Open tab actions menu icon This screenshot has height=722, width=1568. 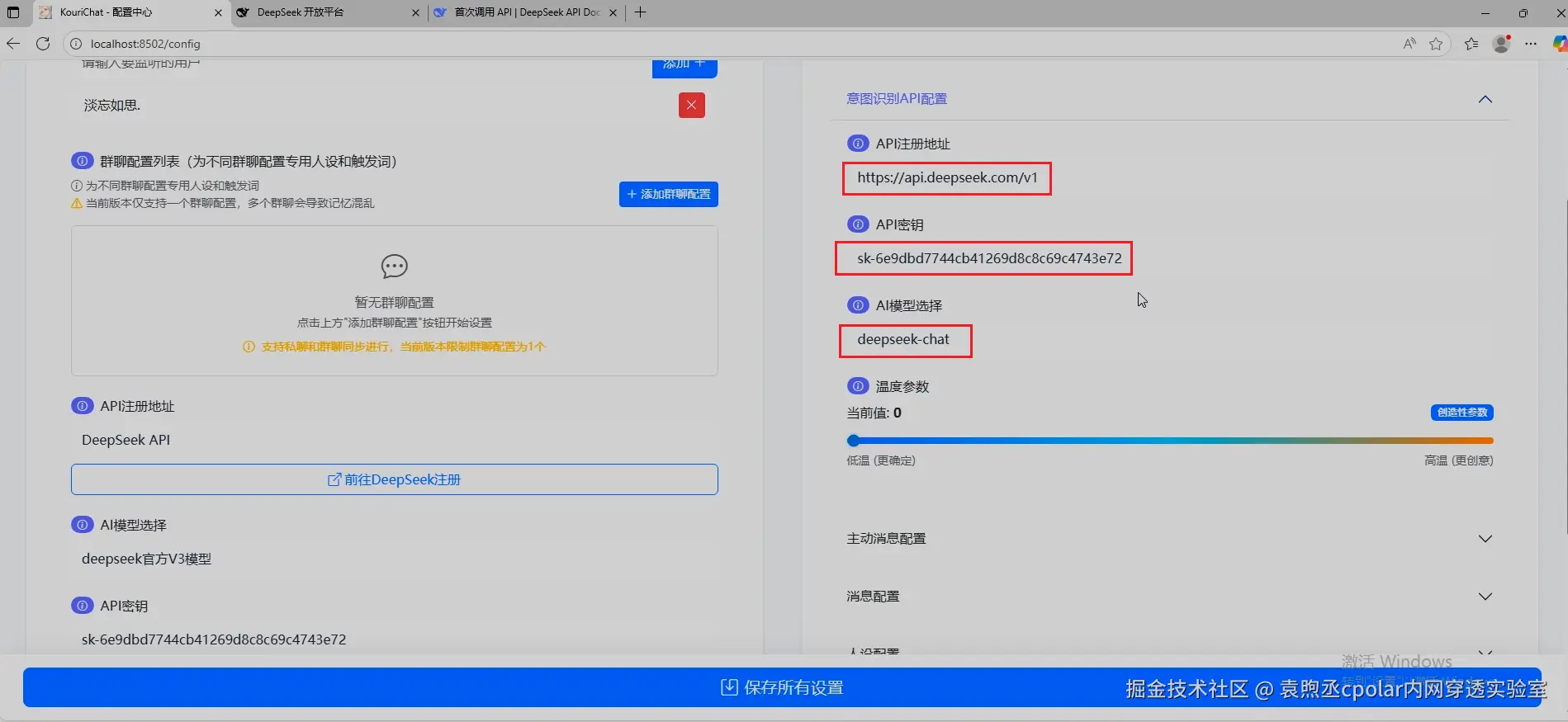click(x=13, y=12)
